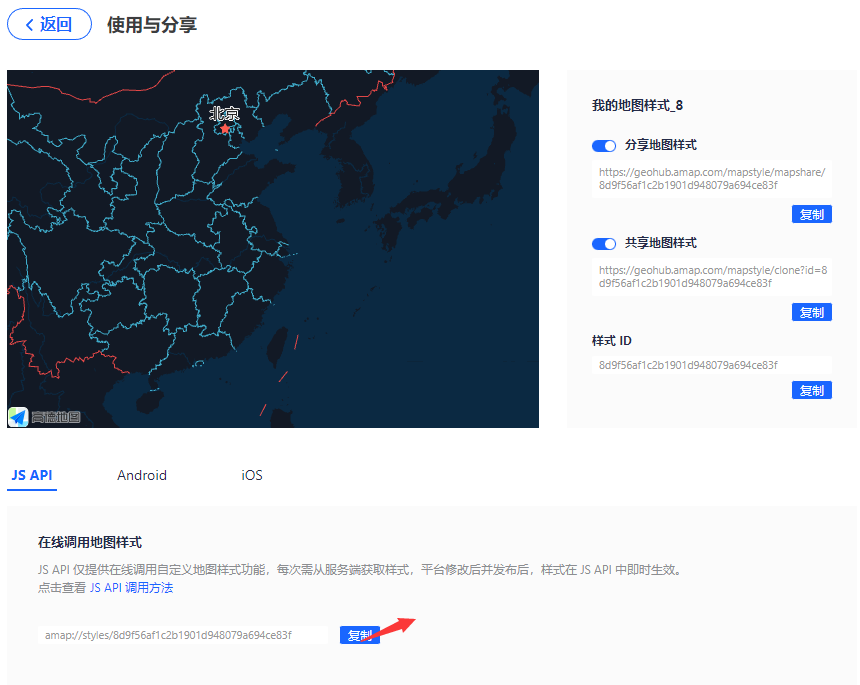Select the mapshare URL text field
The height and width of the screenshot is (685, 860).
coord(712,179)
